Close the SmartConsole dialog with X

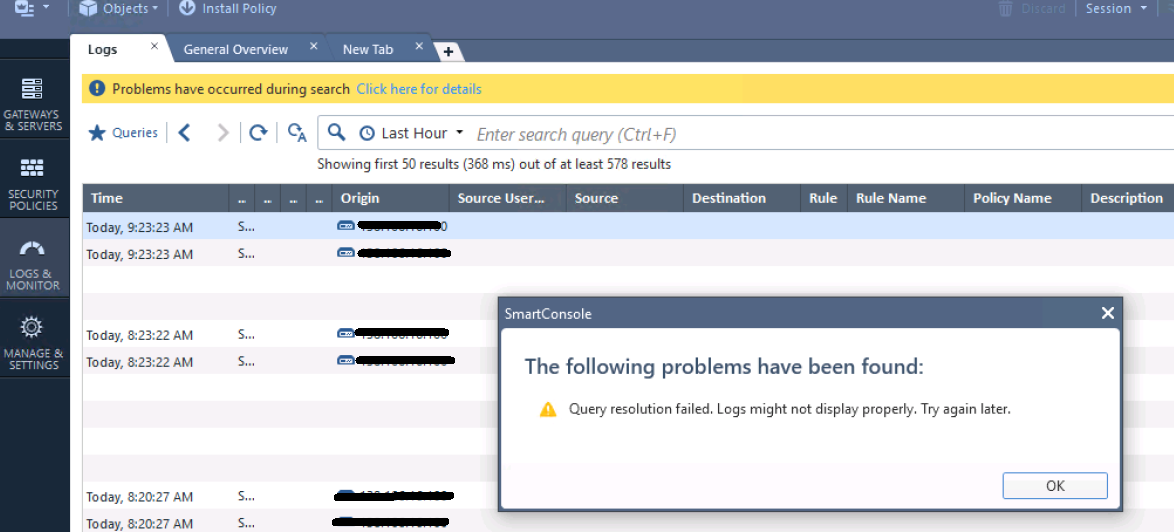pos(1107,314)
